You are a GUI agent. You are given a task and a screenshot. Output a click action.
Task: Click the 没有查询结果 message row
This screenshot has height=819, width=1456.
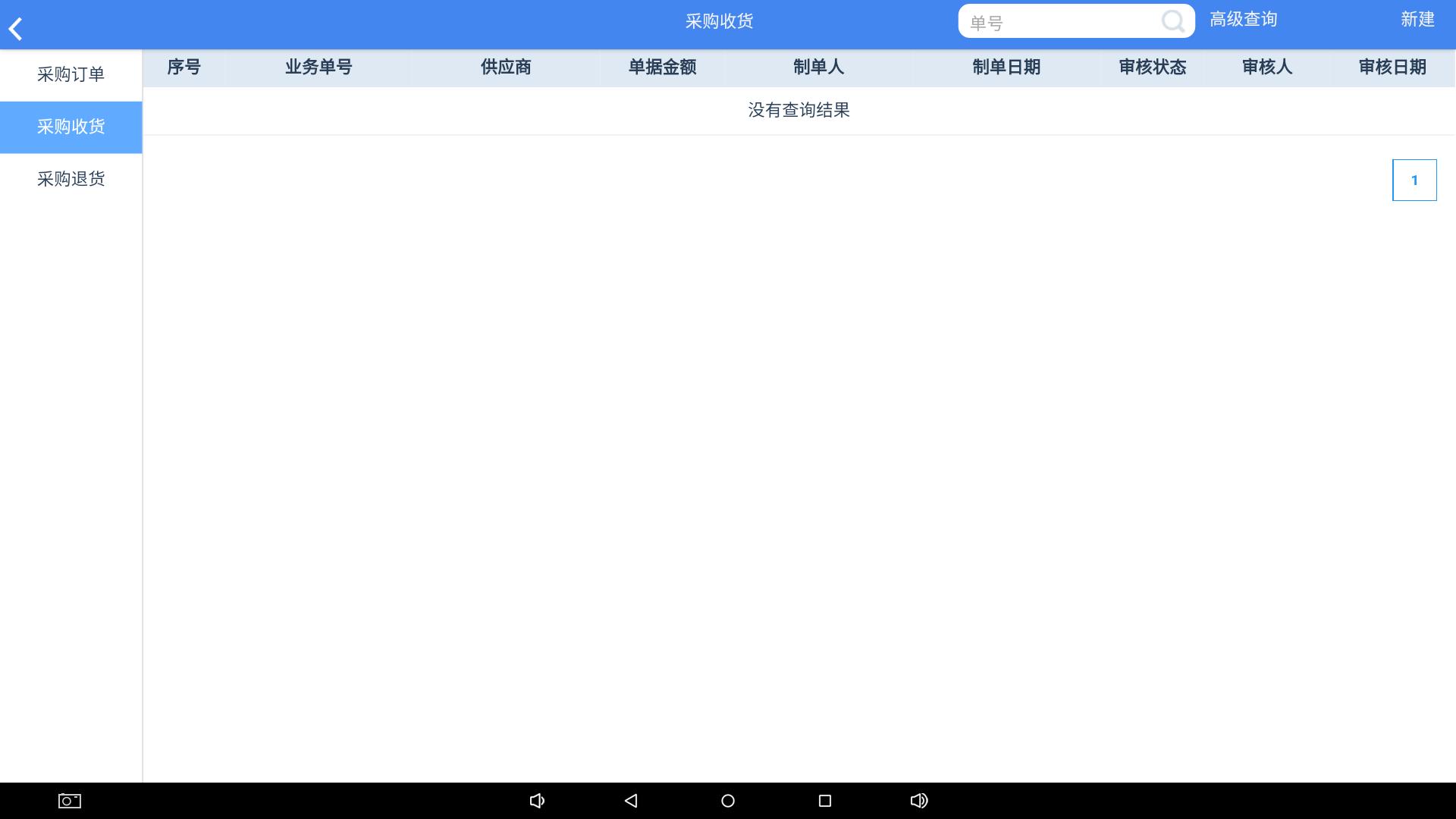797,110
